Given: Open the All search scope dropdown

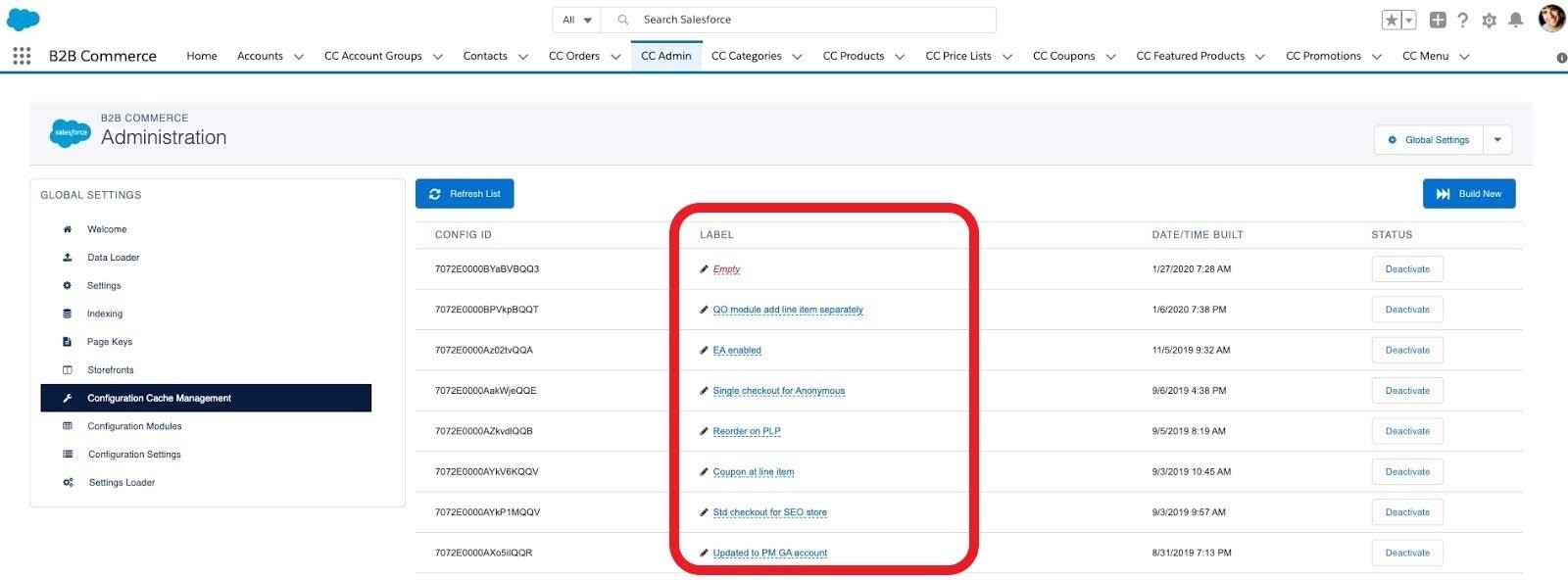Looking at the screenshot, I should [x=577, y=20].
